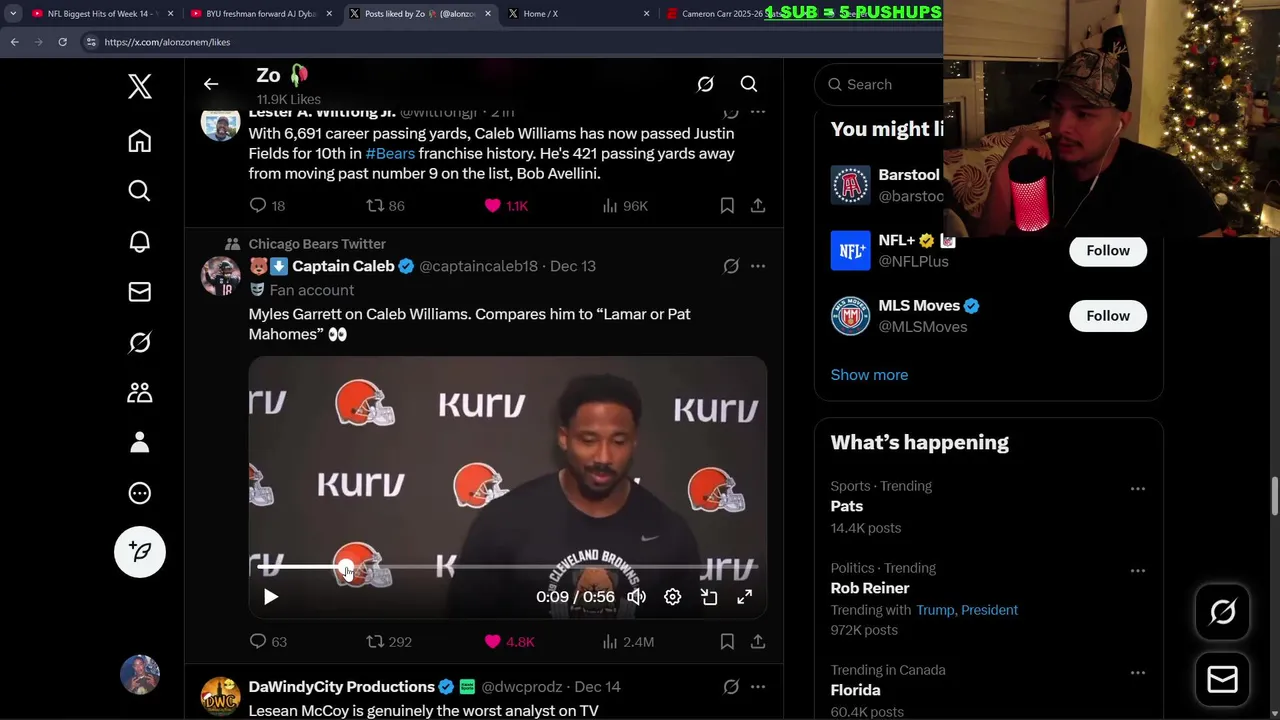Screen dimensions: 1280x720
Task: Mute the video volume
Action: coord(636,597)
